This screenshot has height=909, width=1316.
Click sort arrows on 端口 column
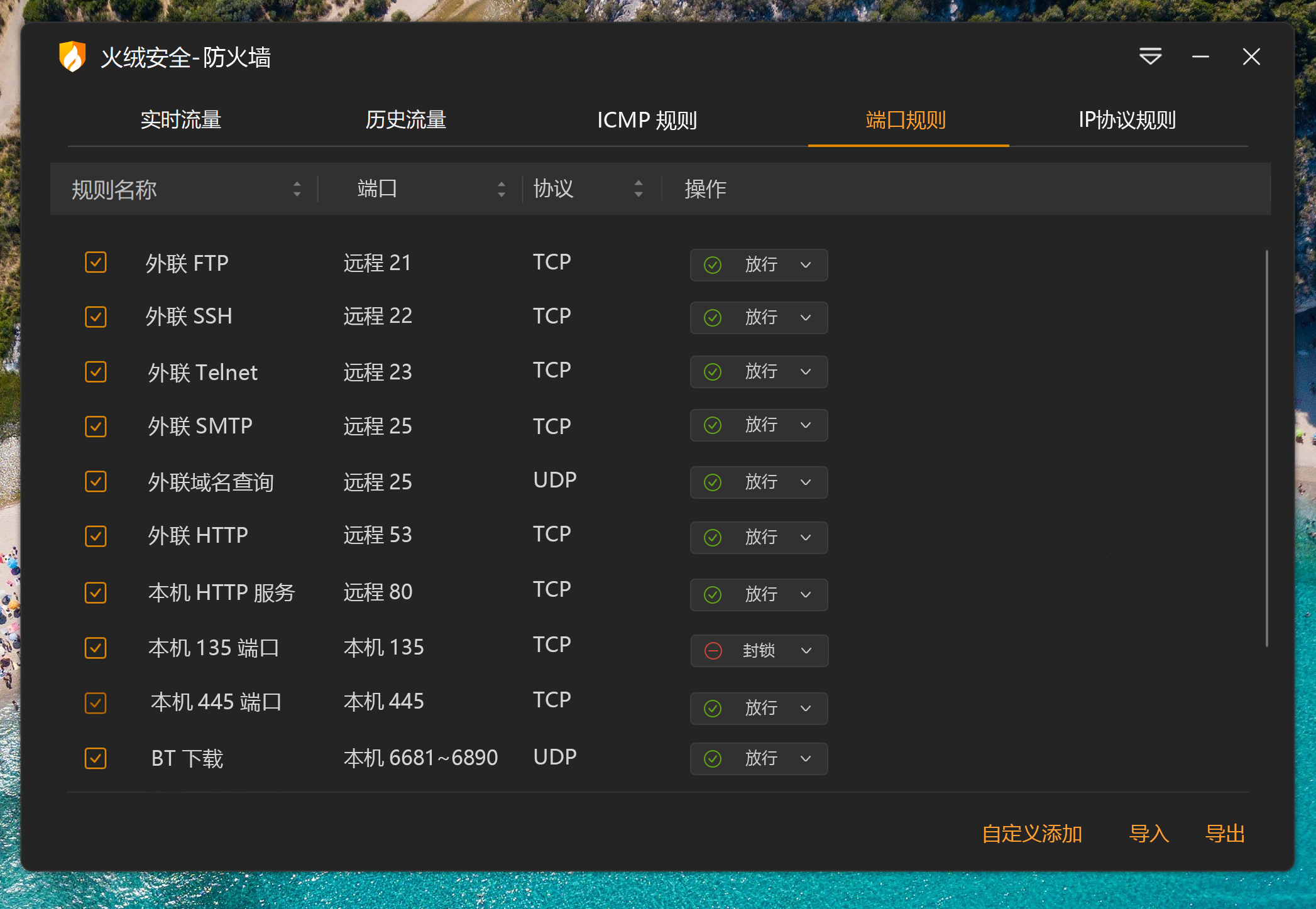[x=501, y=189]
